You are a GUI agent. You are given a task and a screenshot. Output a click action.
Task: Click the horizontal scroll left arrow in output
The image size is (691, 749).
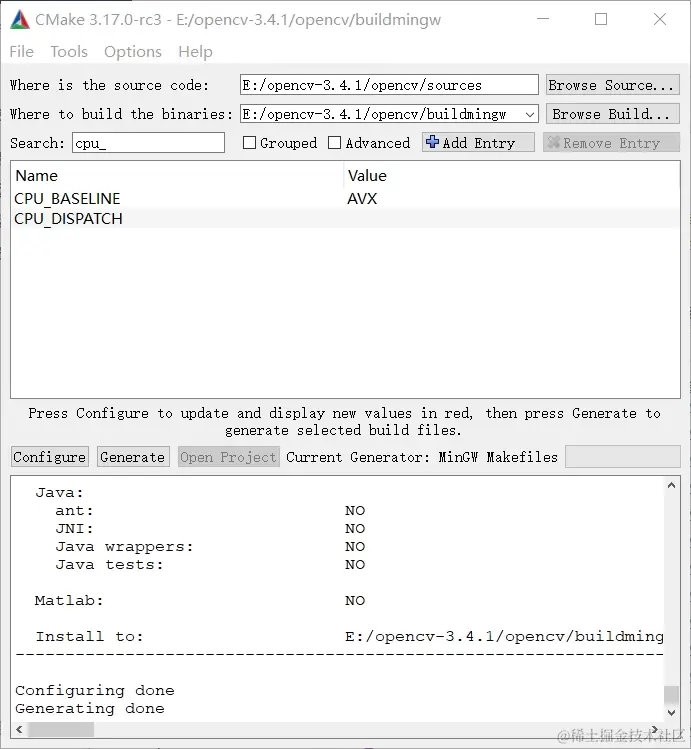click(20, 729)
